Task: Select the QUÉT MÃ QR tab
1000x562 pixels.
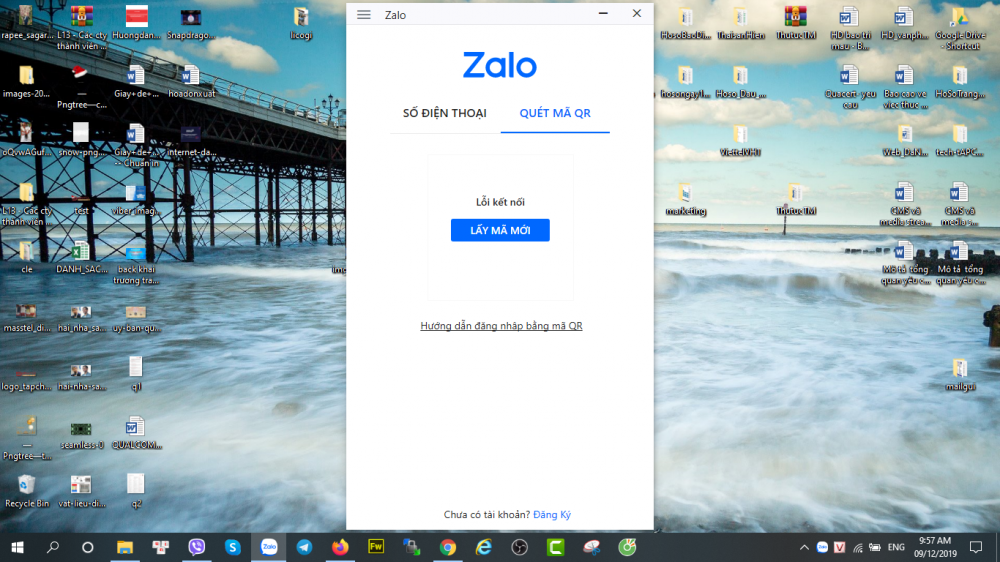Action: (555, 113)
